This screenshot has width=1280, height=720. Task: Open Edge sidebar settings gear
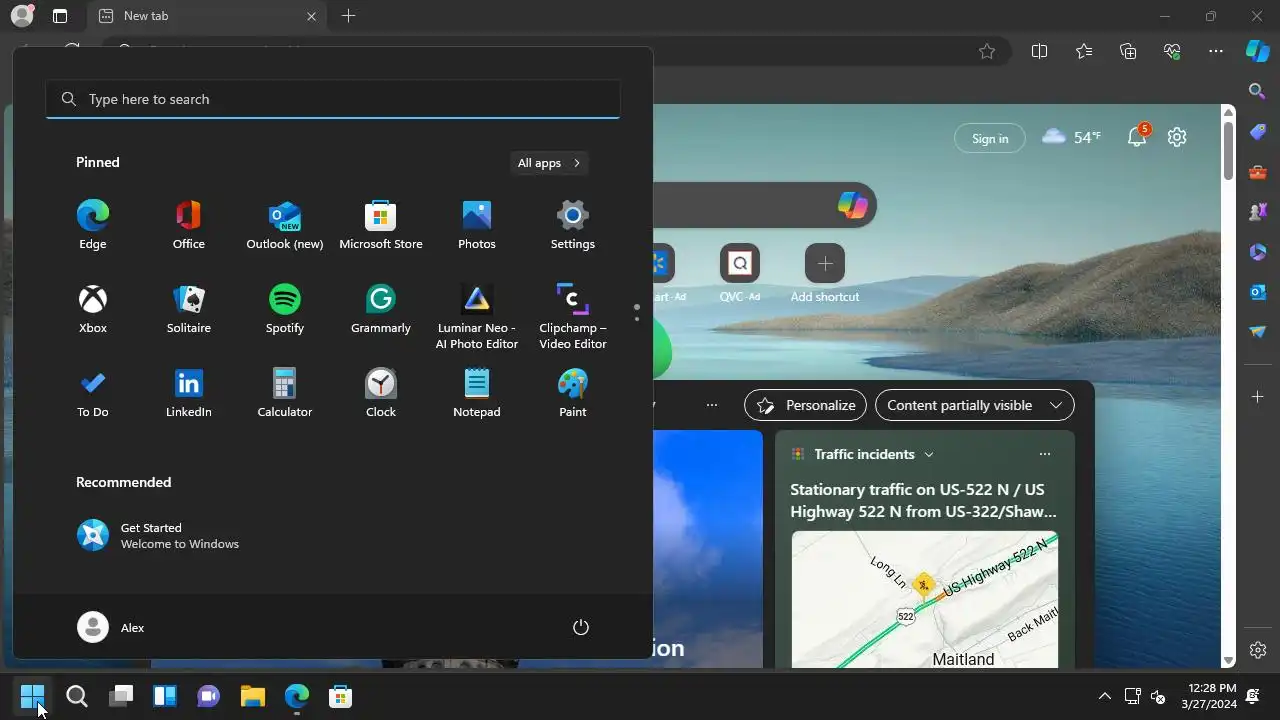point(1258,650)
